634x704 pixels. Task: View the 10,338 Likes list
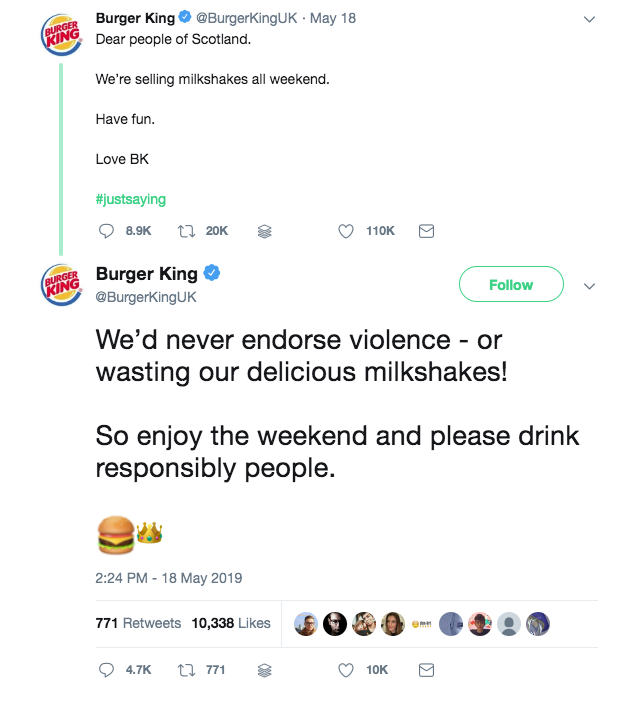[x=231, y=623]
